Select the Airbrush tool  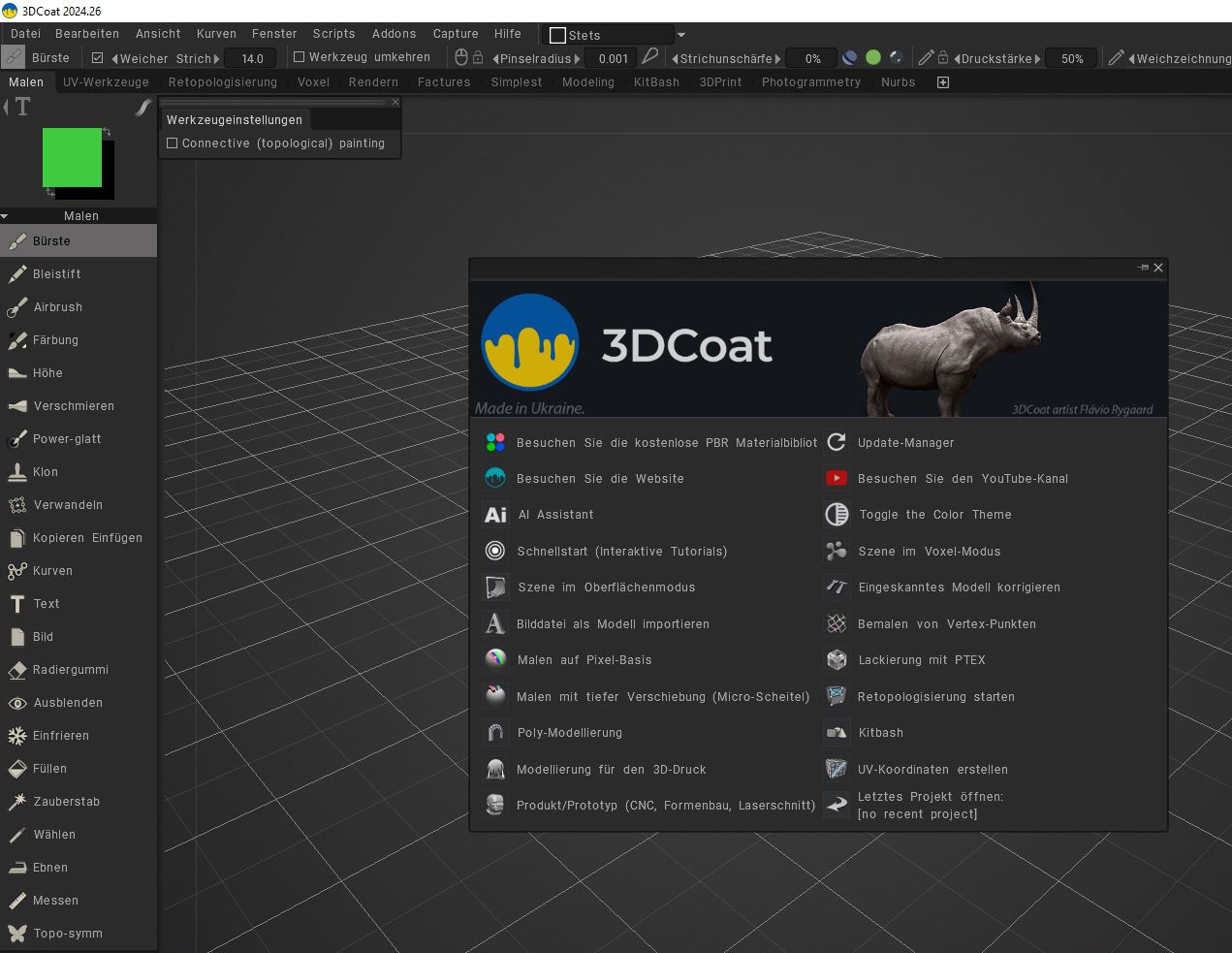click(78, 307)
